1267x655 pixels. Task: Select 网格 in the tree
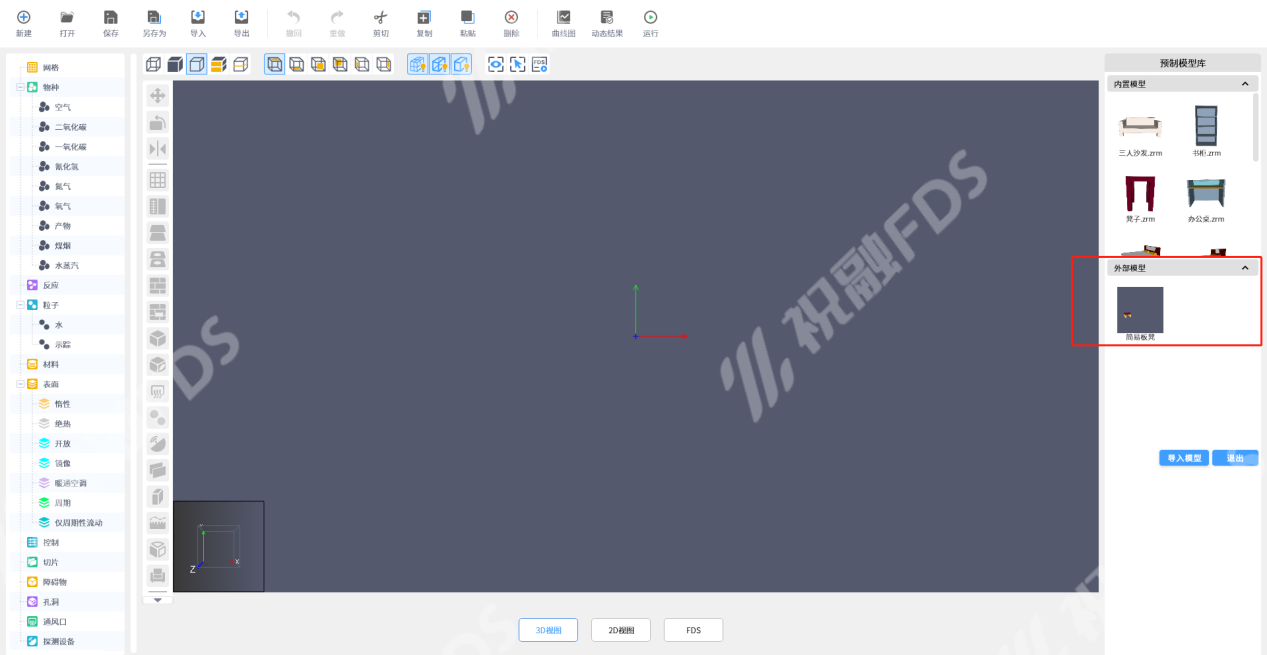(50, 67)
